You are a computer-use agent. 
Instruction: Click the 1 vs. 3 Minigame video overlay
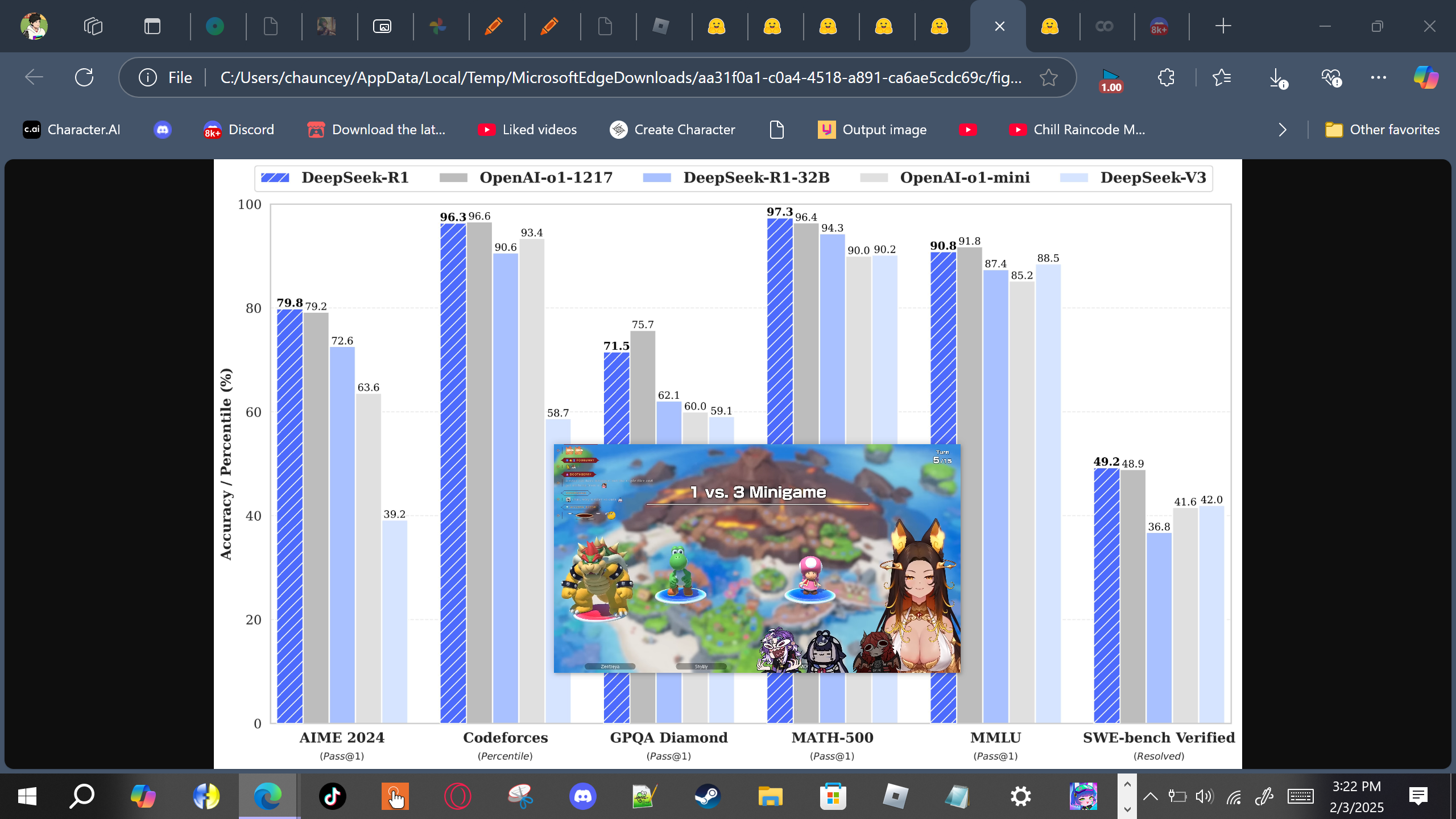[x=757, y=559]
